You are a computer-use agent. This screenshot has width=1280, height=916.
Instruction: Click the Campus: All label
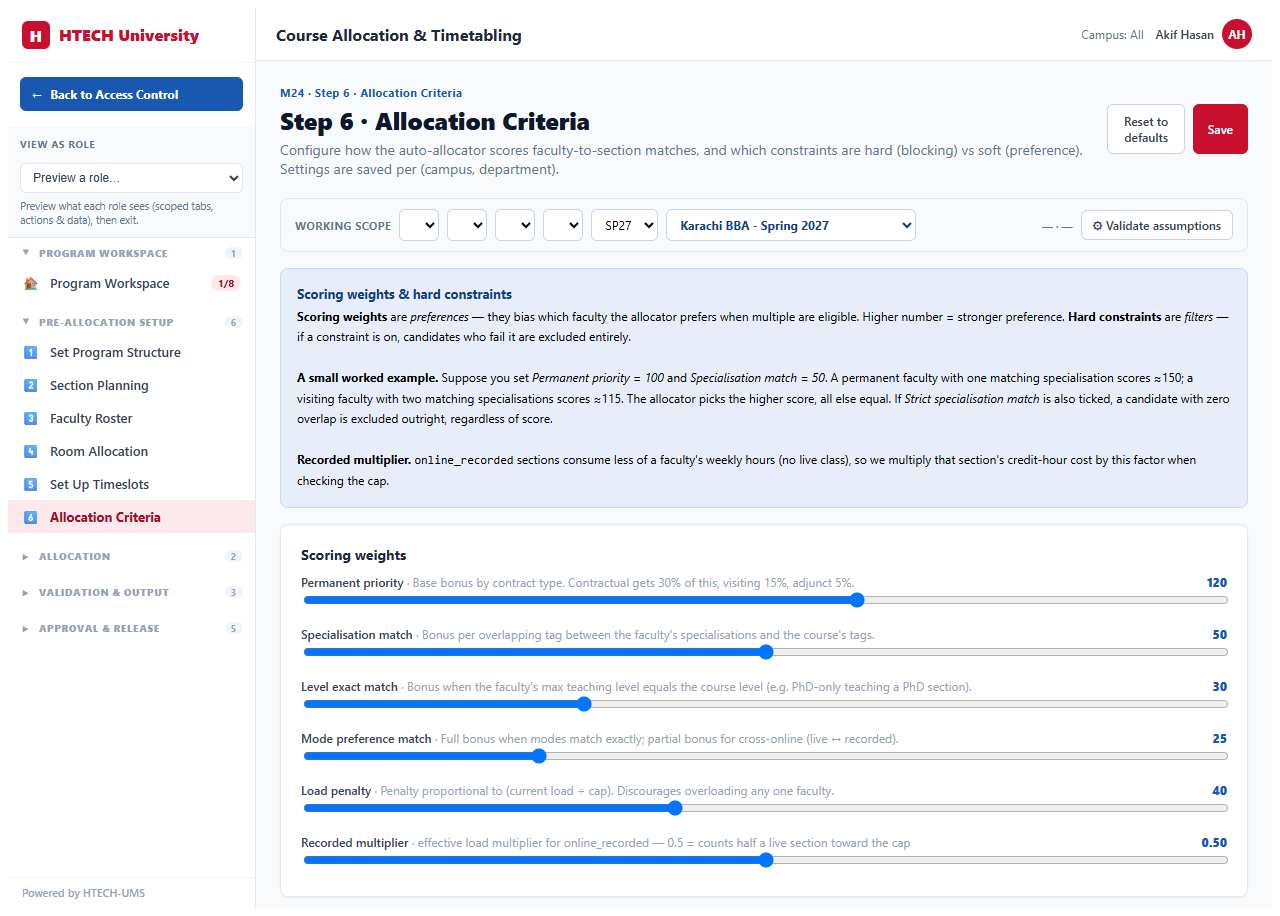[x=1112, y=35]
